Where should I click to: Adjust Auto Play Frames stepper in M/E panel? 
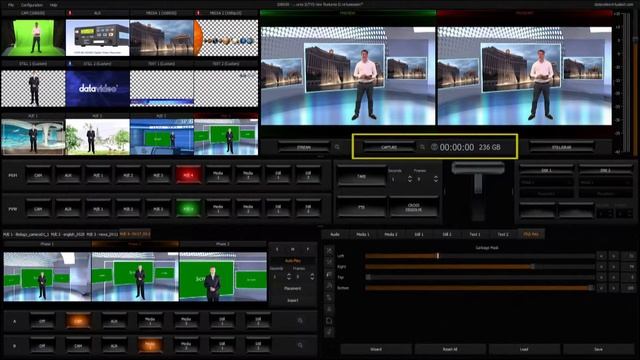[x=312, y=277]
